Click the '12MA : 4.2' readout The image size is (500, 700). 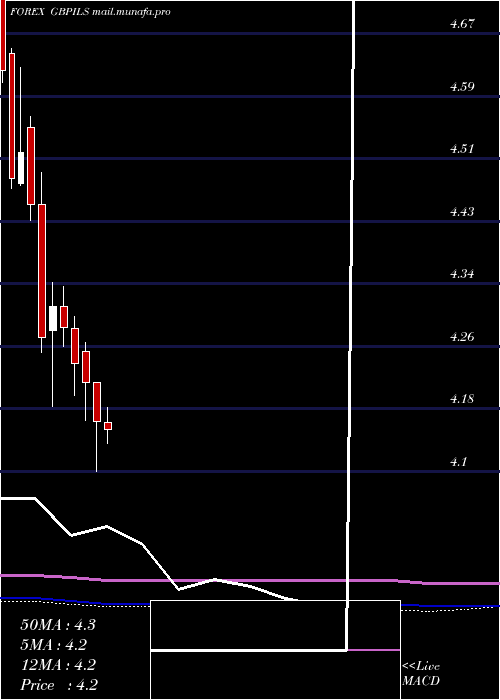[x=58, y=665]
